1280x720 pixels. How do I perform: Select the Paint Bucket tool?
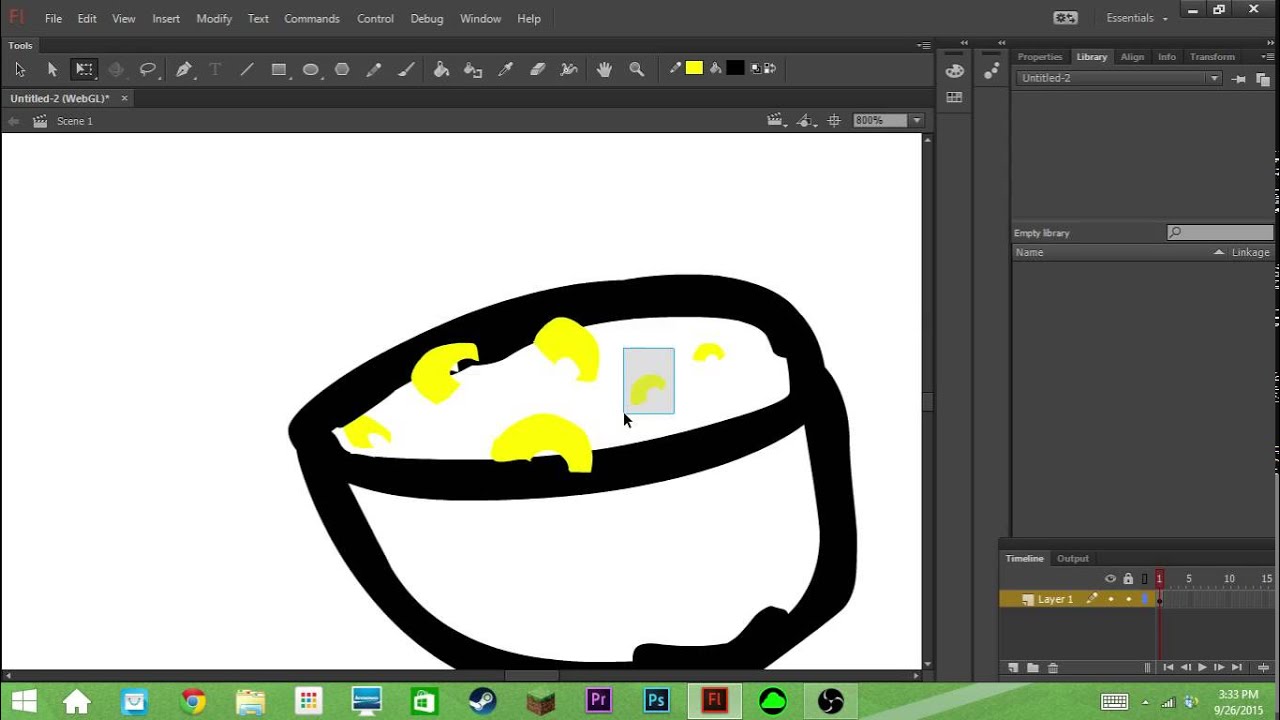point(441,68)
